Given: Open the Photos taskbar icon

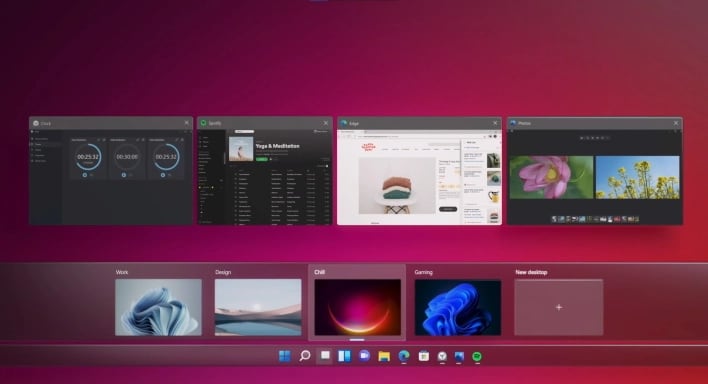Looking at the screenshot, I should (459, 357).
